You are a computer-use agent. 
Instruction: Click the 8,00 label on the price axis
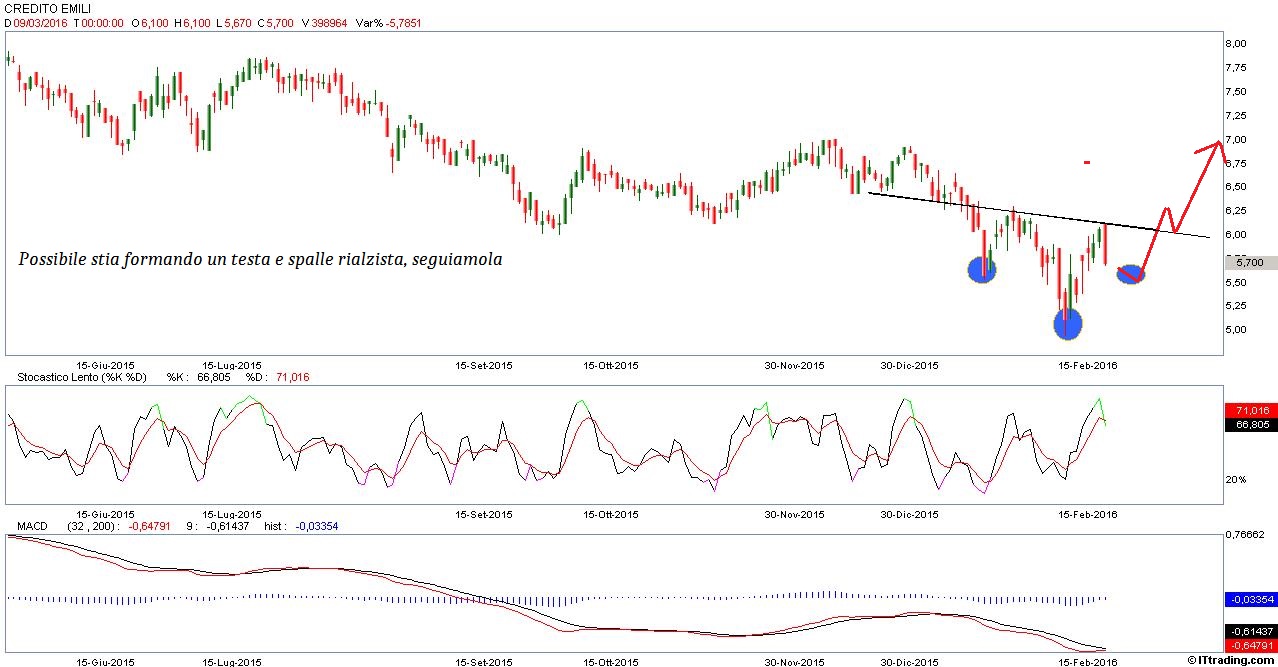(x=1236, y=44)
